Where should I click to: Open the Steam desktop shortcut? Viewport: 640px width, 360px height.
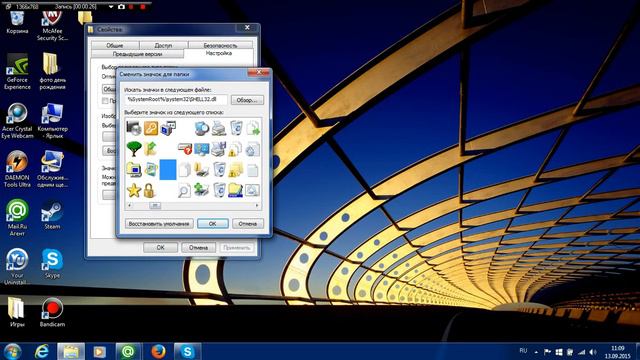pos(52,215)
